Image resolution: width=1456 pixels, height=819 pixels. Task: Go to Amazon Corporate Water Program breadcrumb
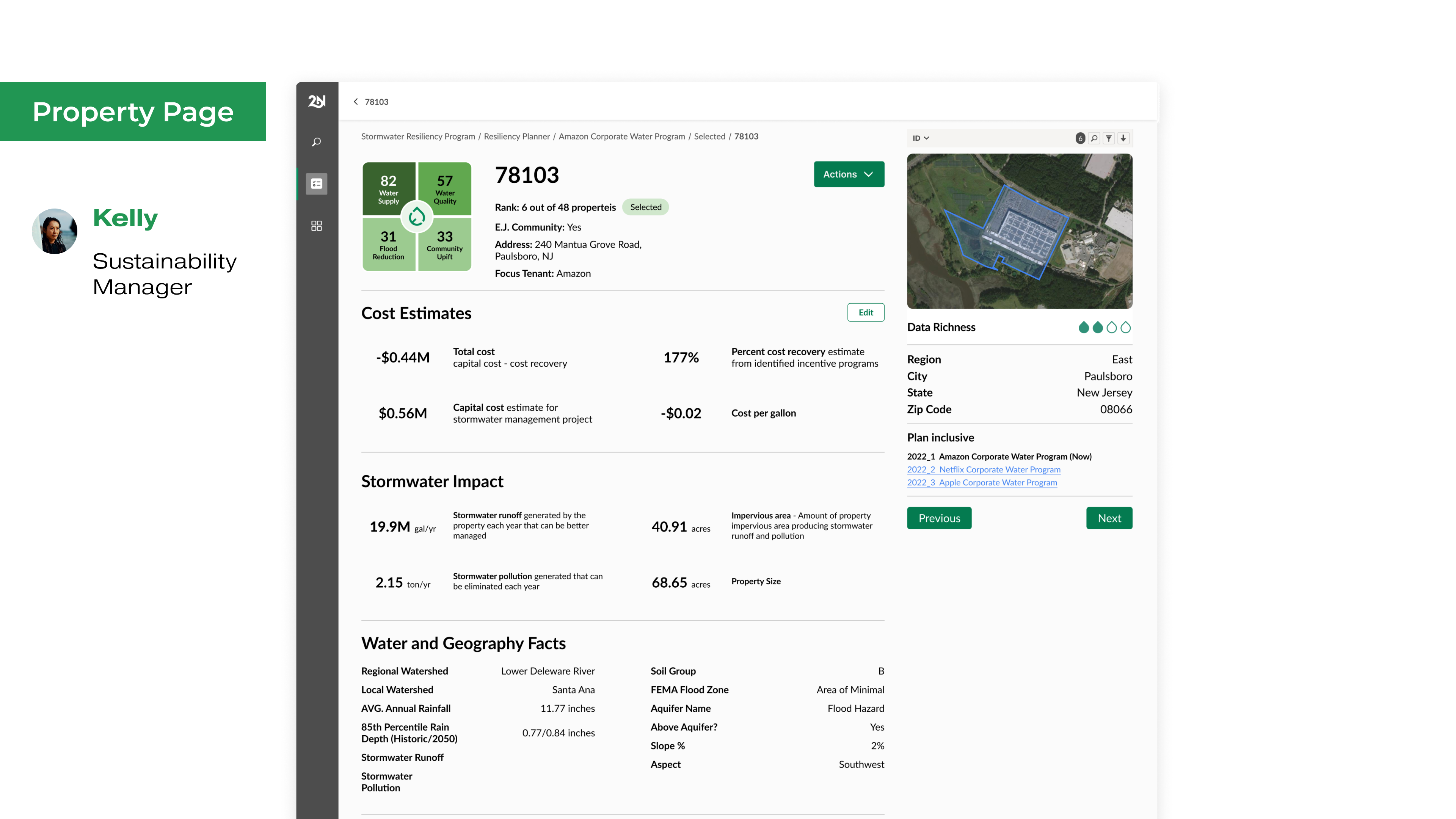tap(621, 136)
